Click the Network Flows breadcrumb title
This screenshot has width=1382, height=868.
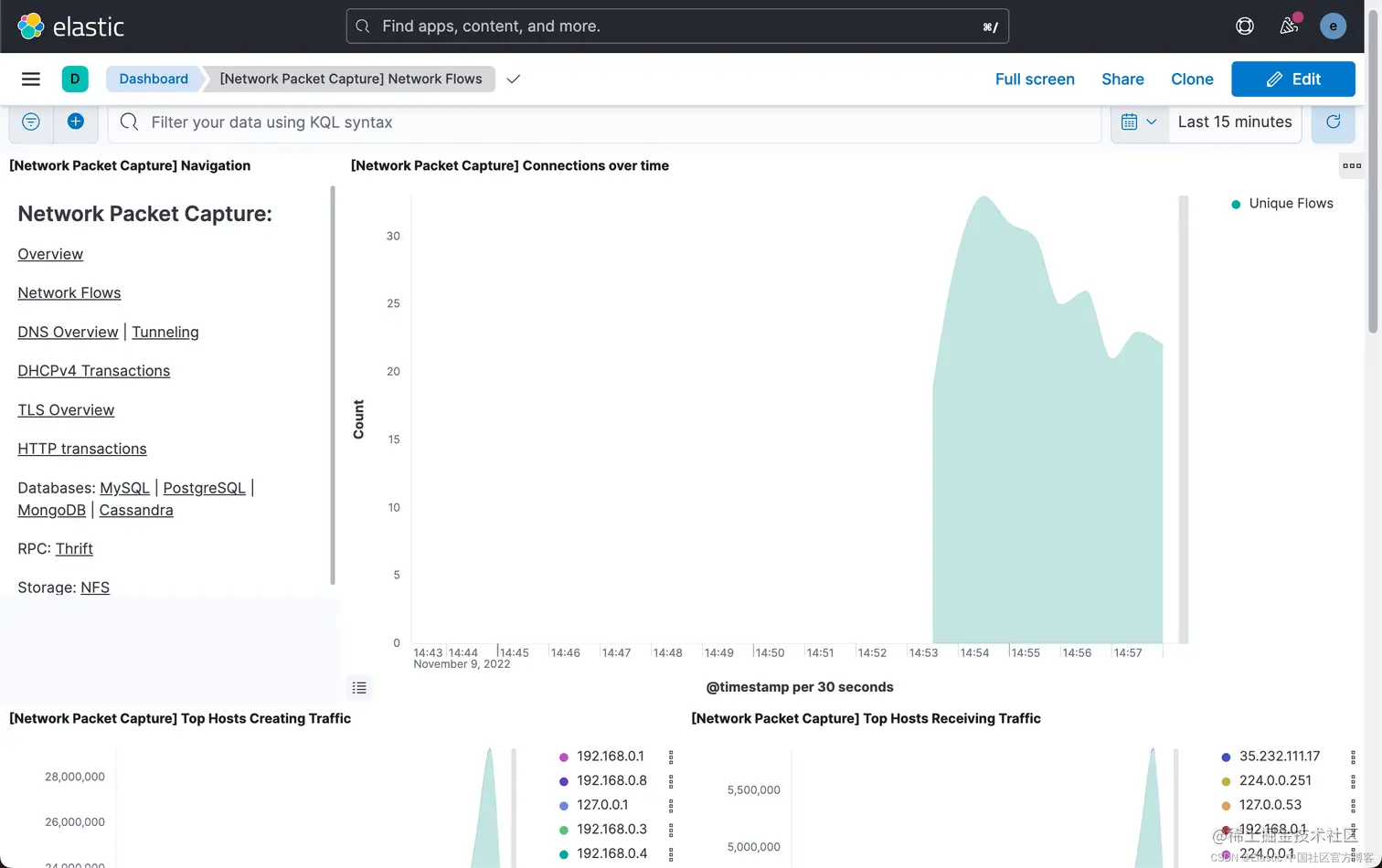click(351, 79)
